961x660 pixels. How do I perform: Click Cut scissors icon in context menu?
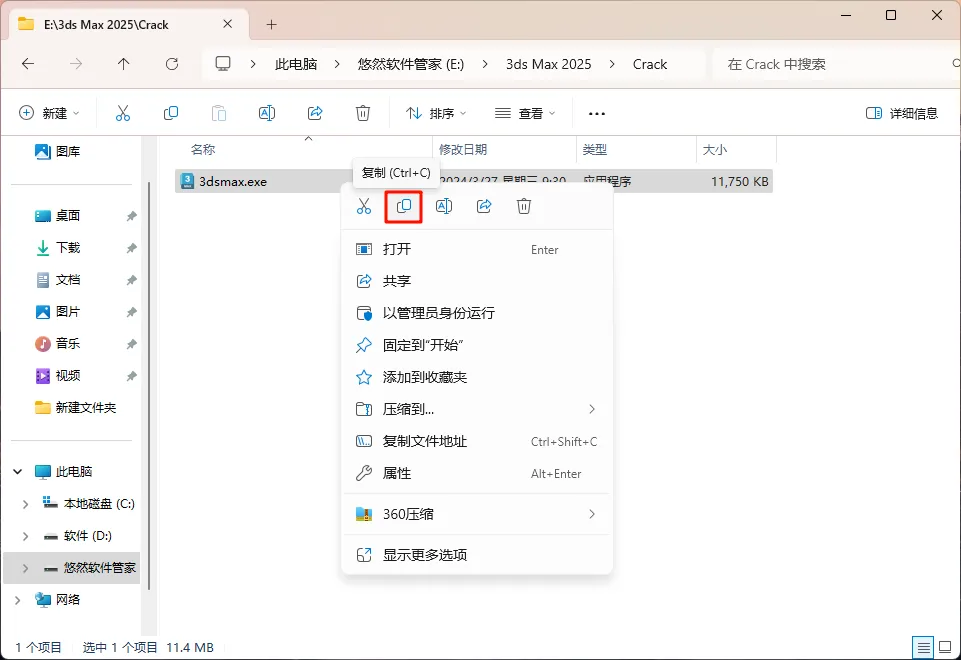pos(364,207)
